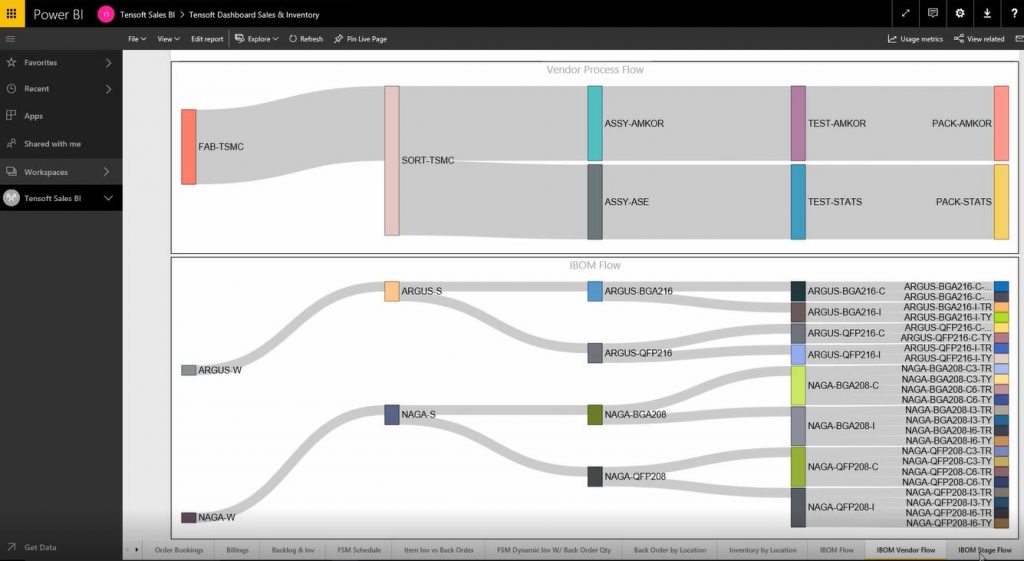Switch to the IBOM Flow tab
Screen dimensions: 1024x561
[837, 550]
